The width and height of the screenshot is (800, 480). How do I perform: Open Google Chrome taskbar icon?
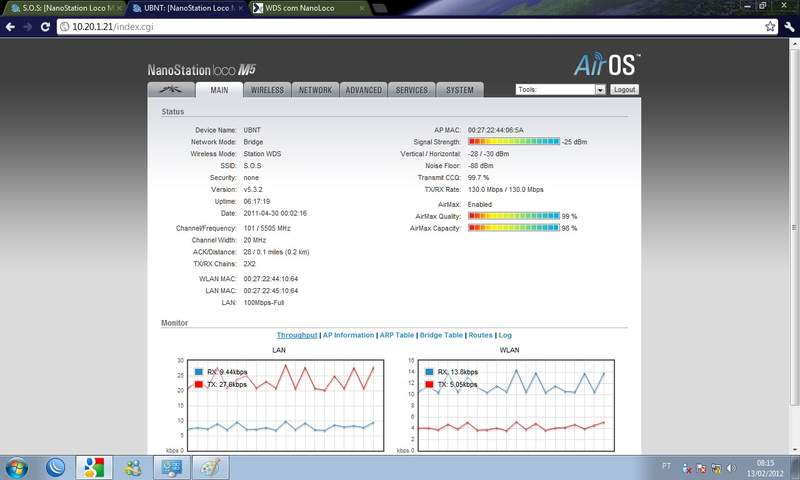tap(94, 467)
